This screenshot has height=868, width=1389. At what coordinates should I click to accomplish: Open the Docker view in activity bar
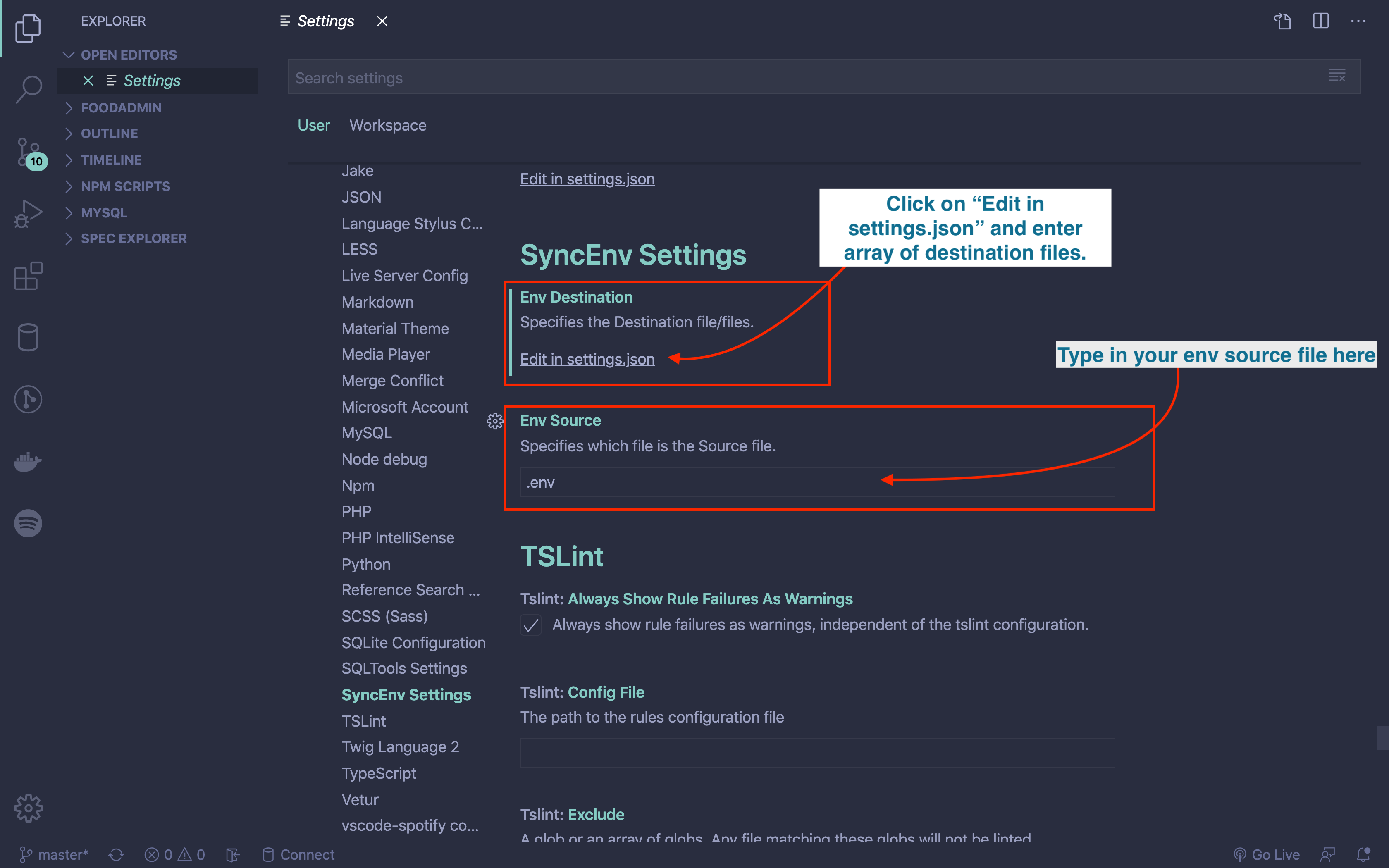pyautogui.click(x=28, y=461)
